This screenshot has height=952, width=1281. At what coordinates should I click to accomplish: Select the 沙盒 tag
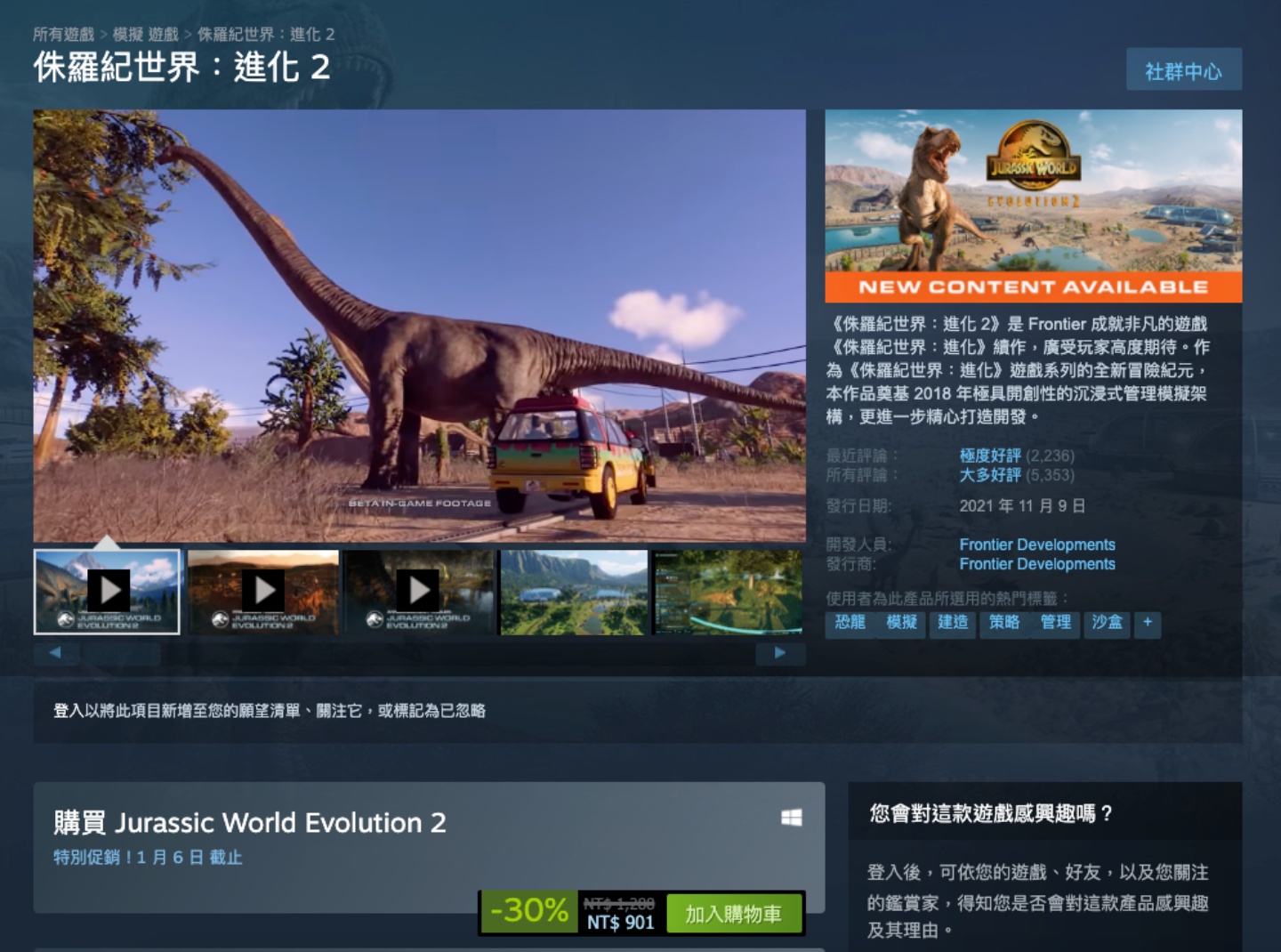[1107, 623]
